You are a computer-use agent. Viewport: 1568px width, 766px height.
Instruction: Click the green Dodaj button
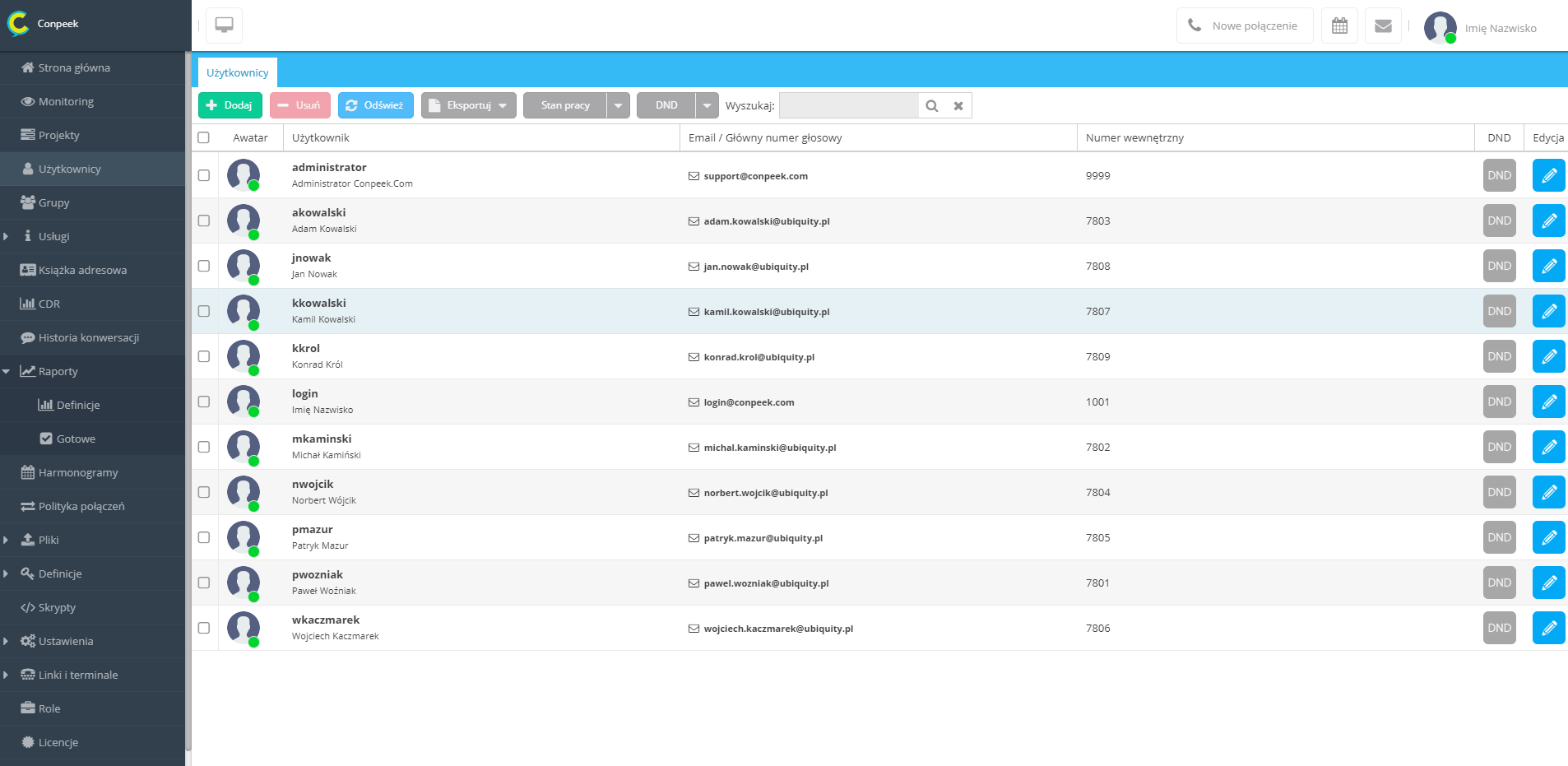pos(230,105)
